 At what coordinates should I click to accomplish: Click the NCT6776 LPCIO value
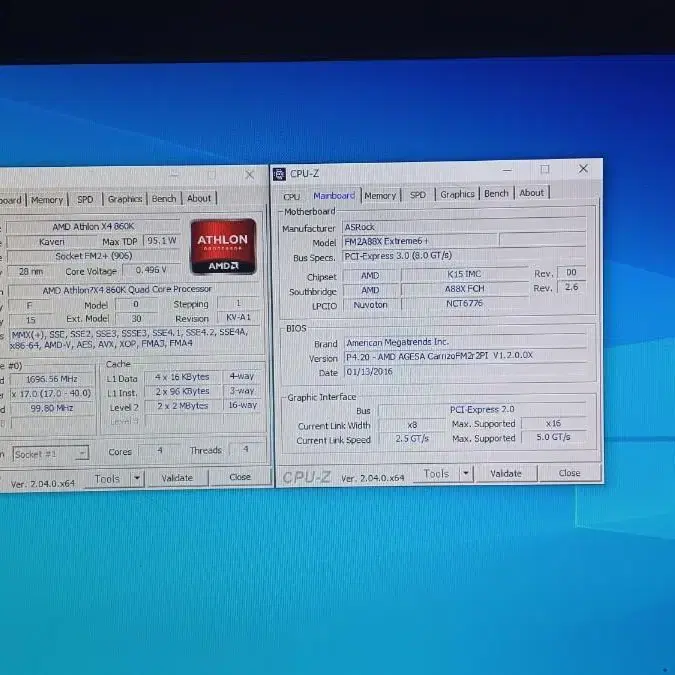464,303
